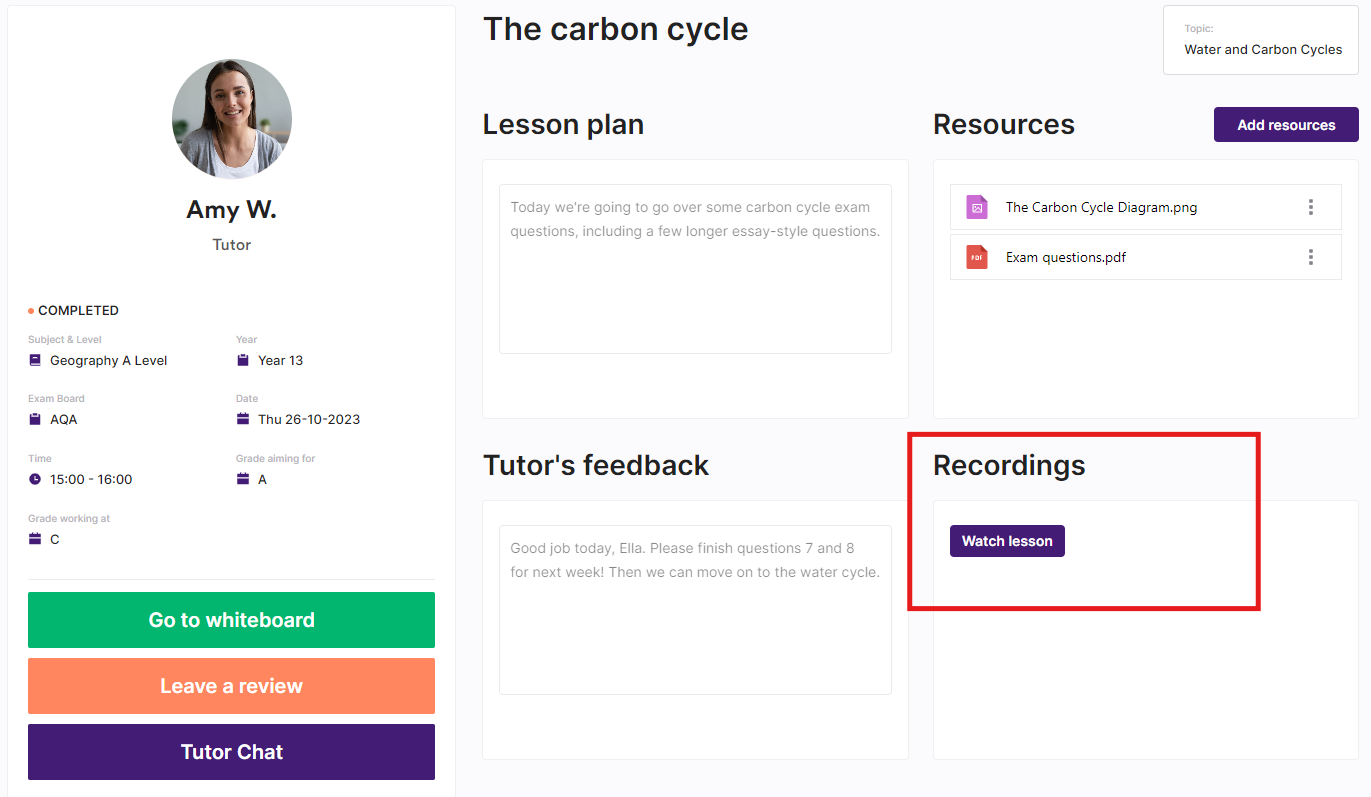Click Leave a review
Image resolution: width=1371 pixels, height=797 pixels.
click(x=231, y=686)
